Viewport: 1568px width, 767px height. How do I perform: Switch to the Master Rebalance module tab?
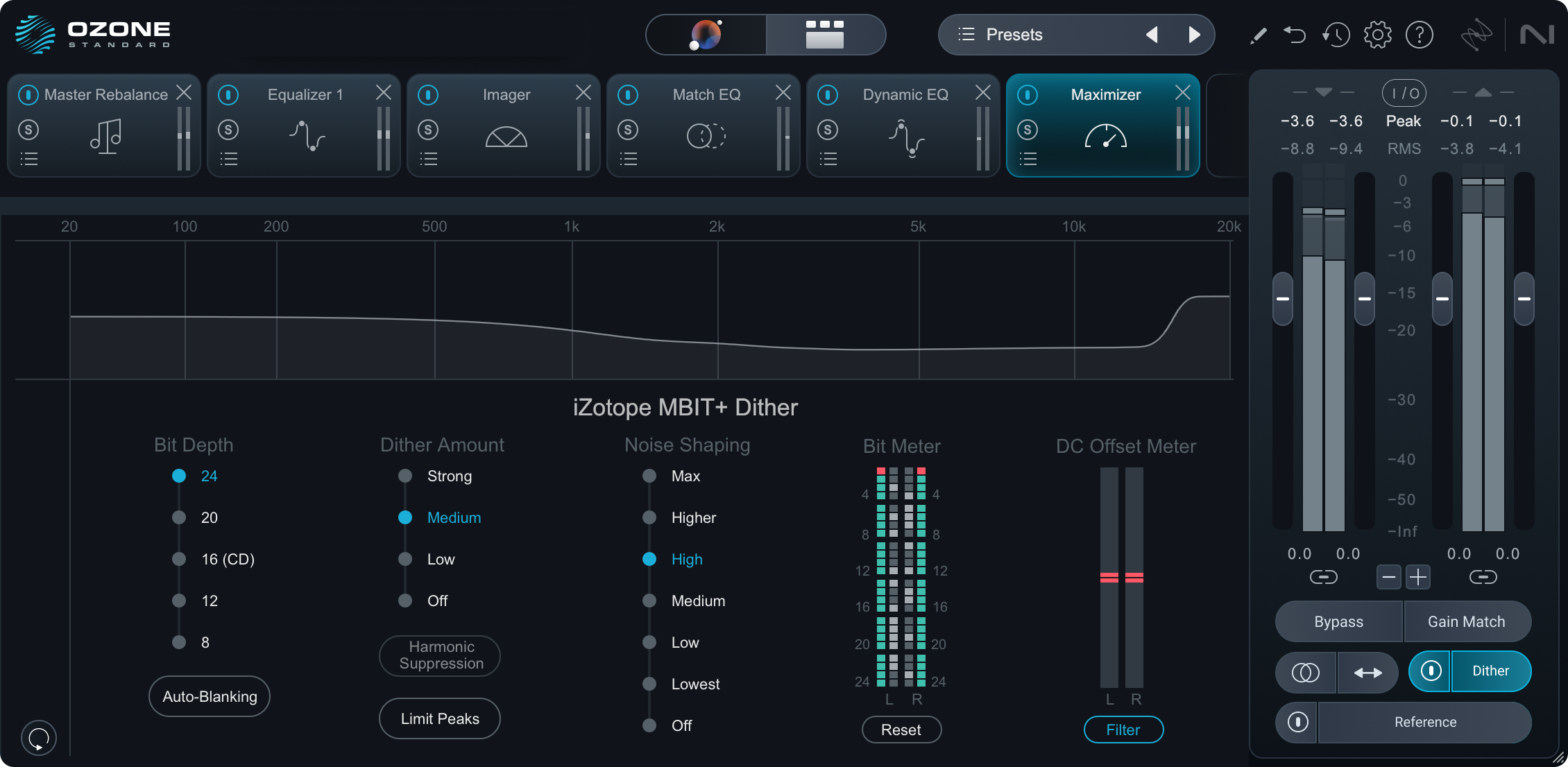[104, 94]
